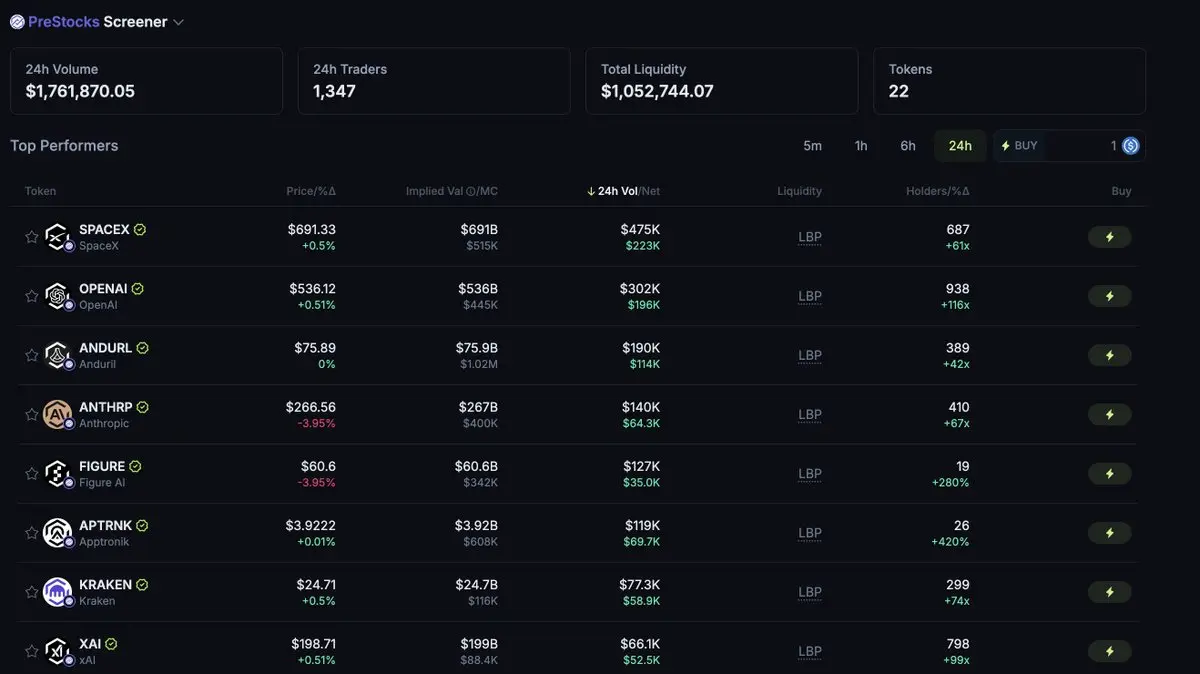
Task: Favorite ANDURL with its star icon
Action: (x=32, y=355)
